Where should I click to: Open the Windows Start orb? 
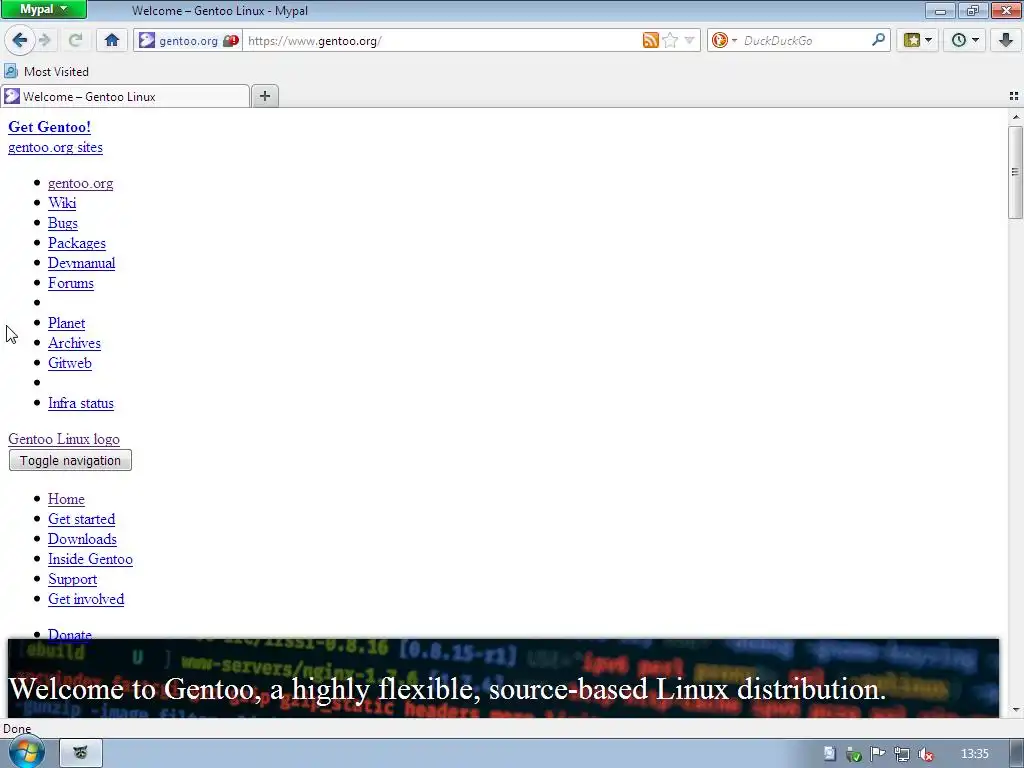(x=26, y=753)
